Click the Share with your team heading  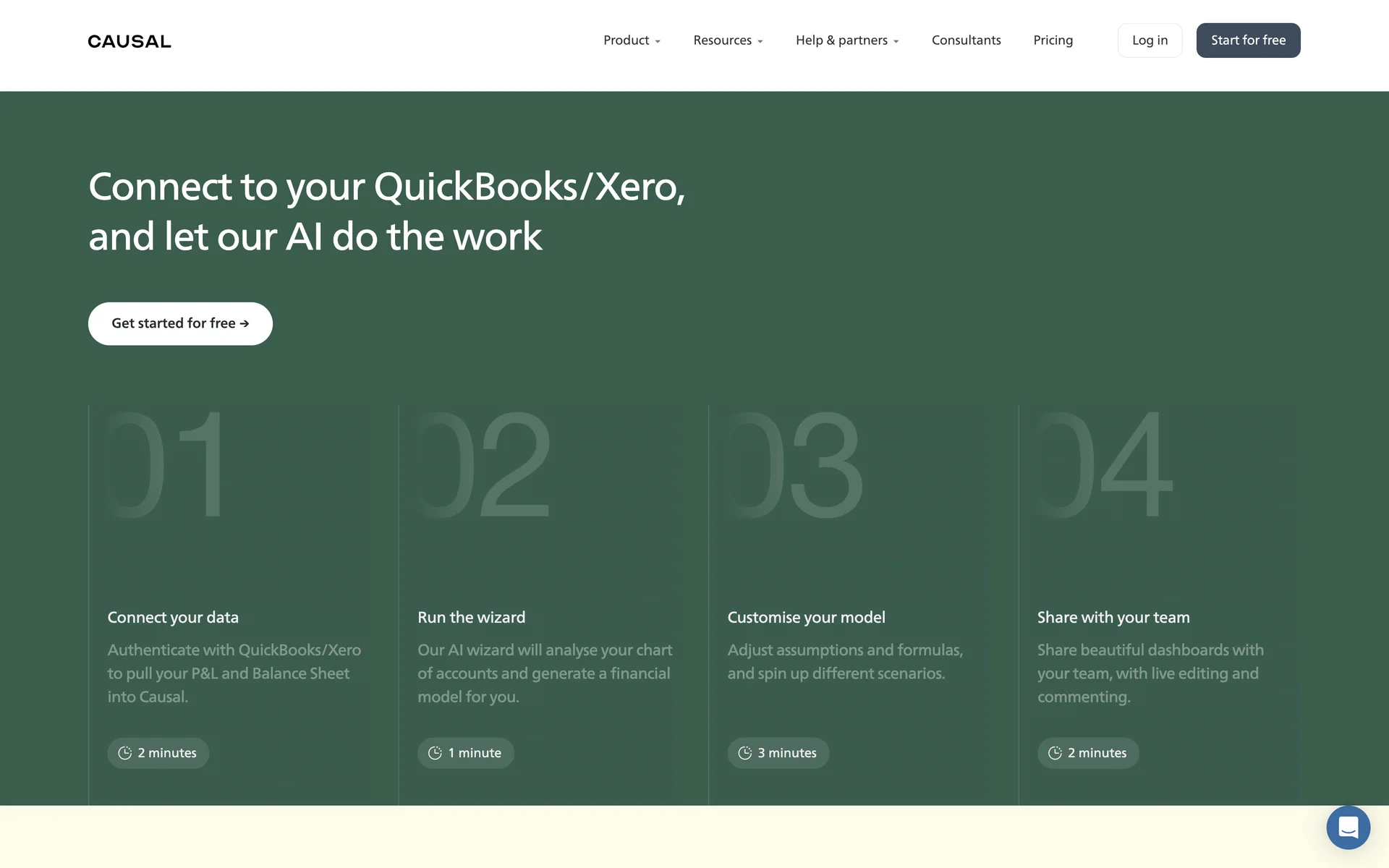click(1113, 617)
